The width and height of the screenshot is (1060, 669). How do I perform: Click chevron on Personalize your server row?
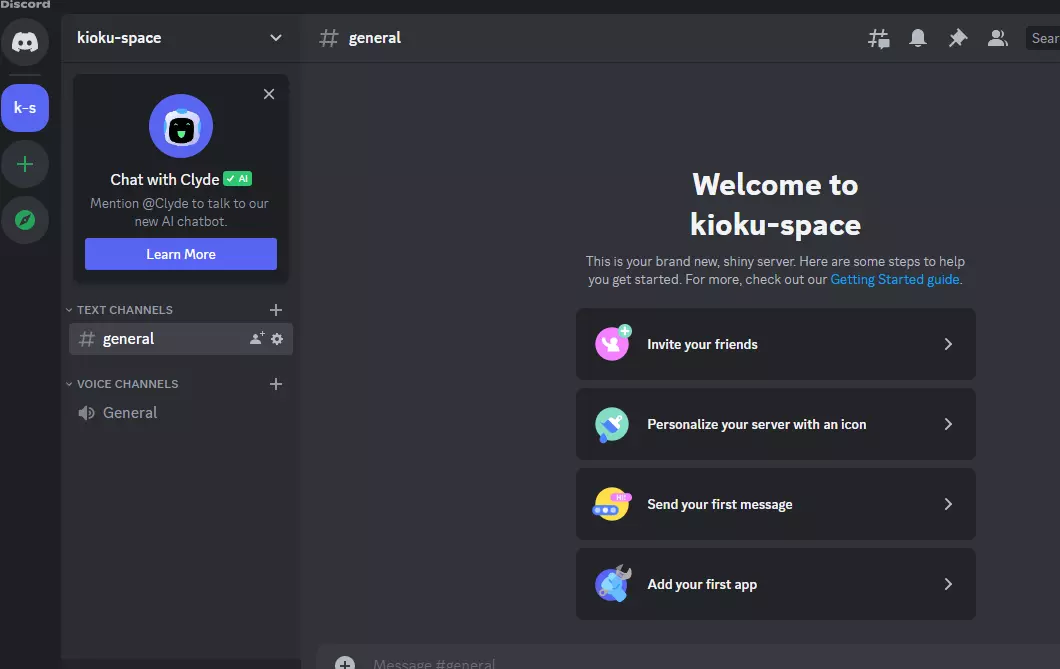948,424
